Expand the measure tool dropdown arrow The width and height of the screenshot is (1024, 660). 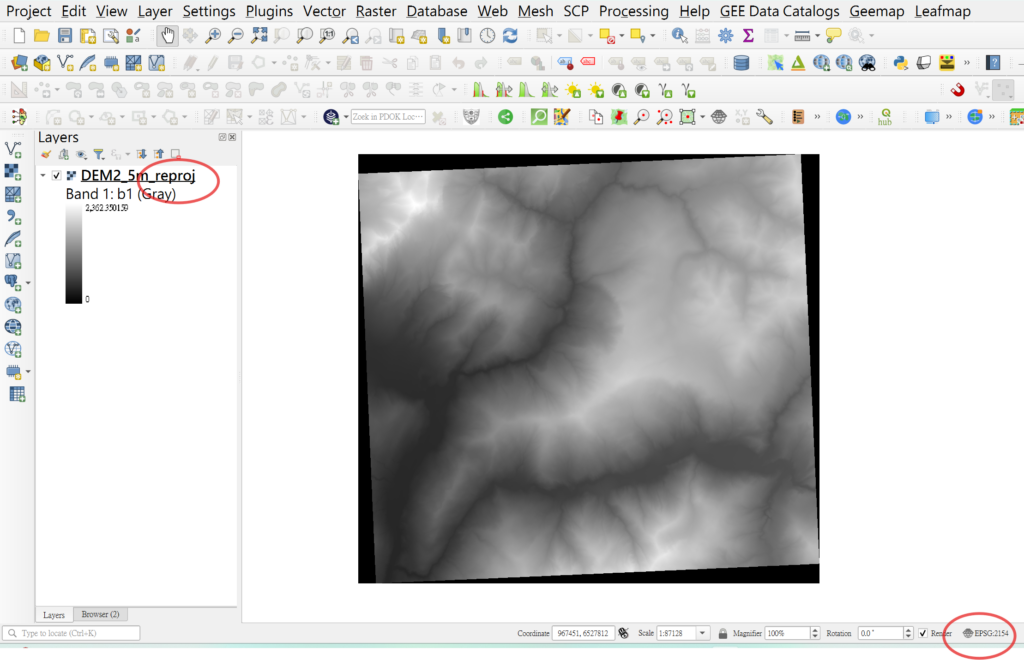818,36
